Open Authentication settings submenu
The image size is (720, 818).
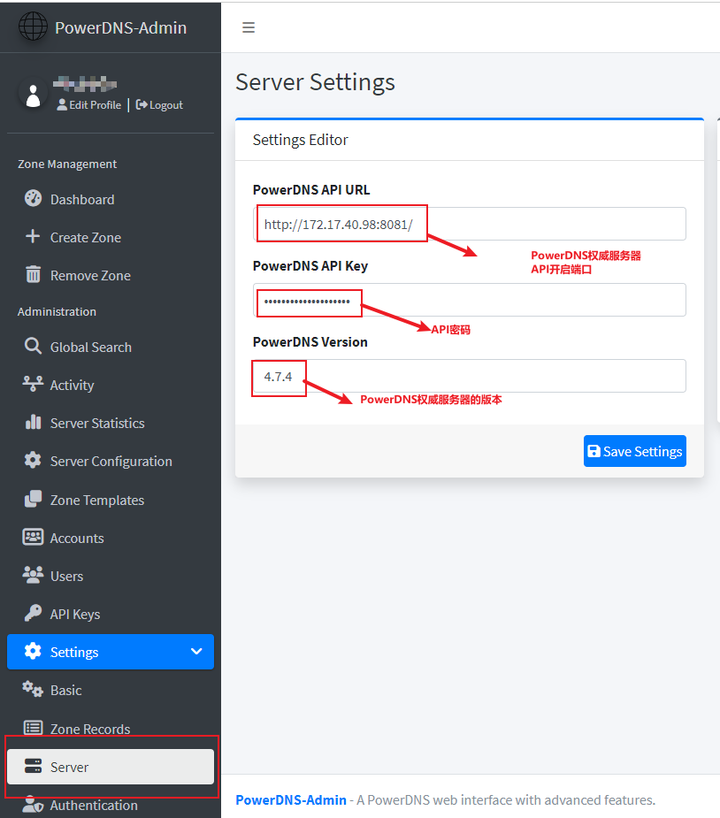coord(110,805)
